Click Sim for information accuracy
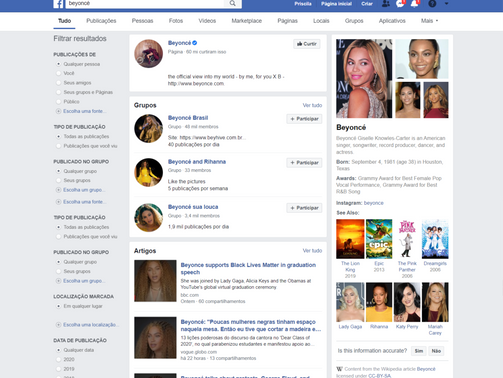 419,351
